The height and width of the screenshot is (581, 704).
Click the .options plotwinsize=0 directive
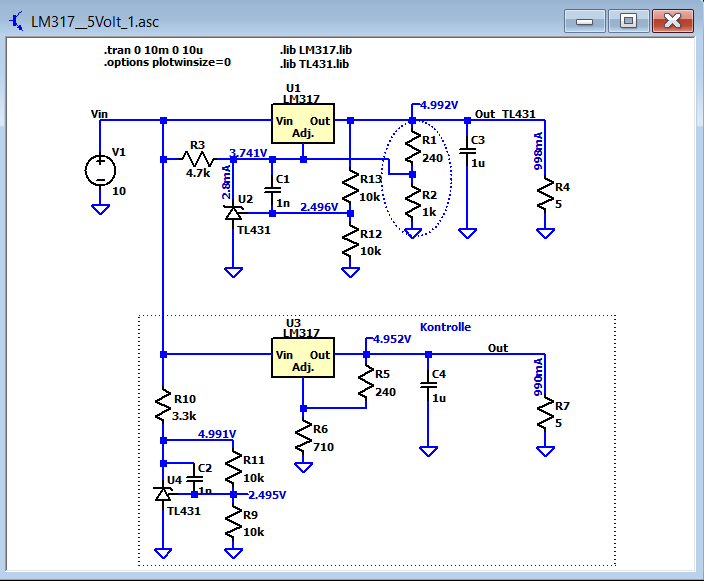point(167,62)
